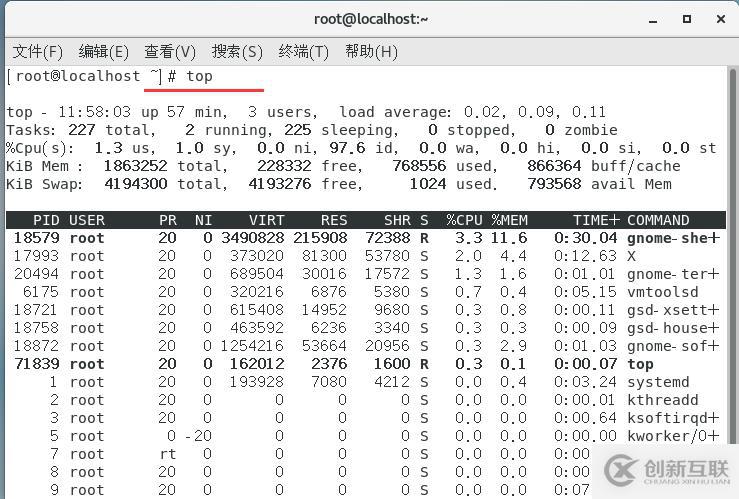Click the ksoftirqd+ command name
This screenshot has width=739, height=499.
click(673, 417)
